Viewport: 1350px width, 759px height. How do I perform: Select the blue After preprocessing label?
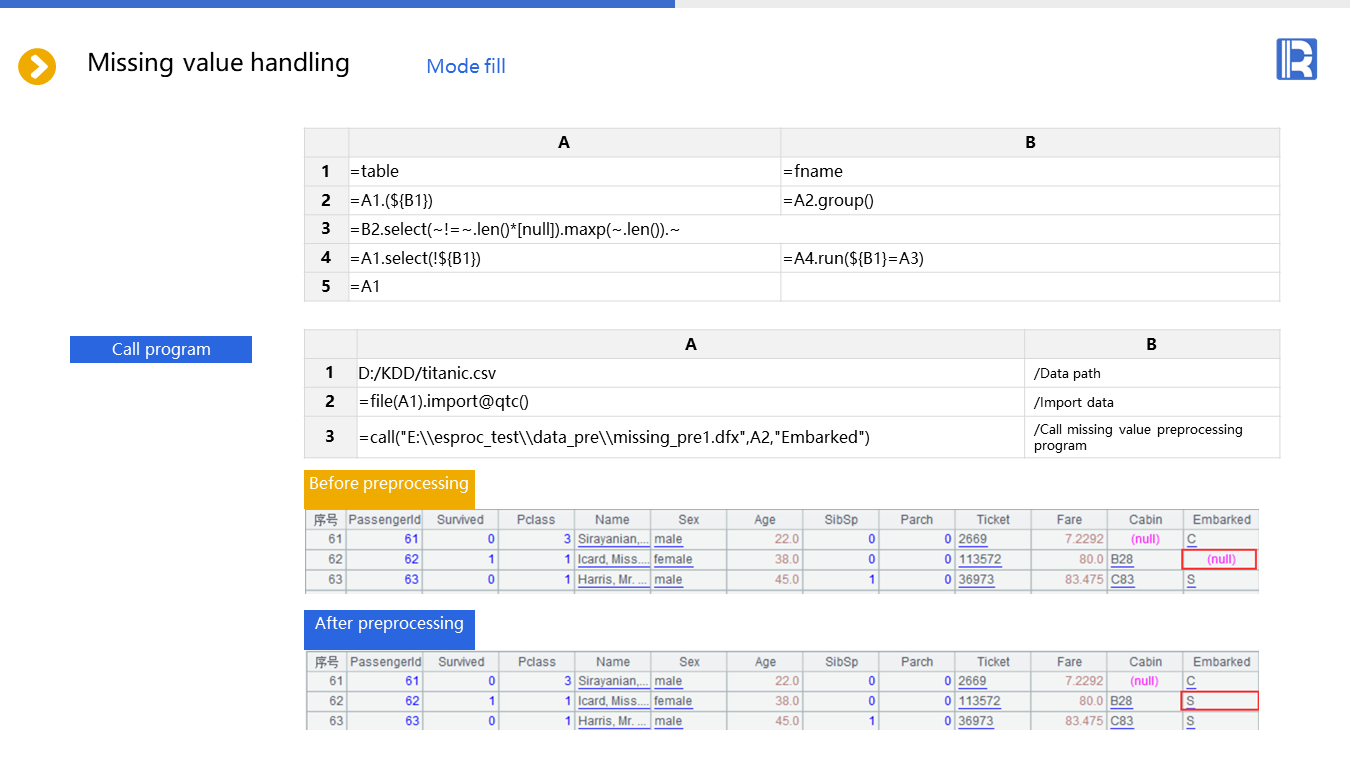(x=389, y=625)
